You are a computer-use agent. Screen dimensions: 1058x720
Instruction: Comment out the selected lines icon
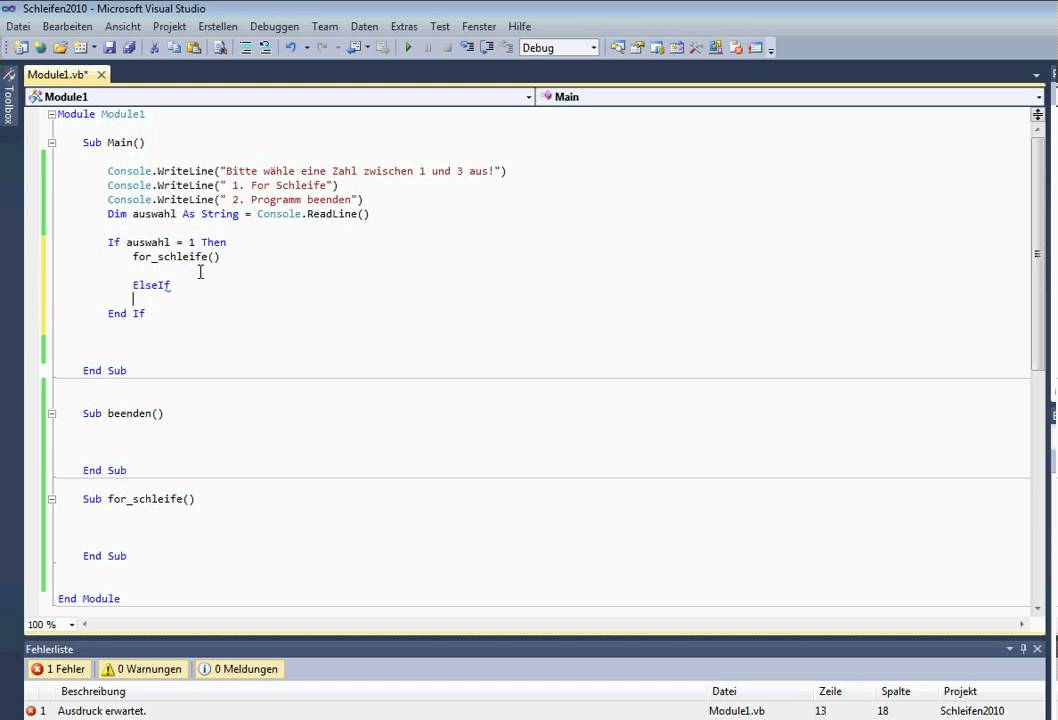tap(246, 48)
